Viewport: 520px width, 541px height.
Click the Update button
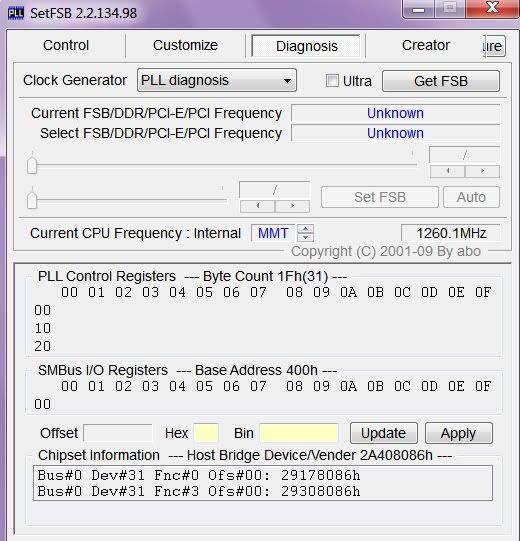coord(384,433)
